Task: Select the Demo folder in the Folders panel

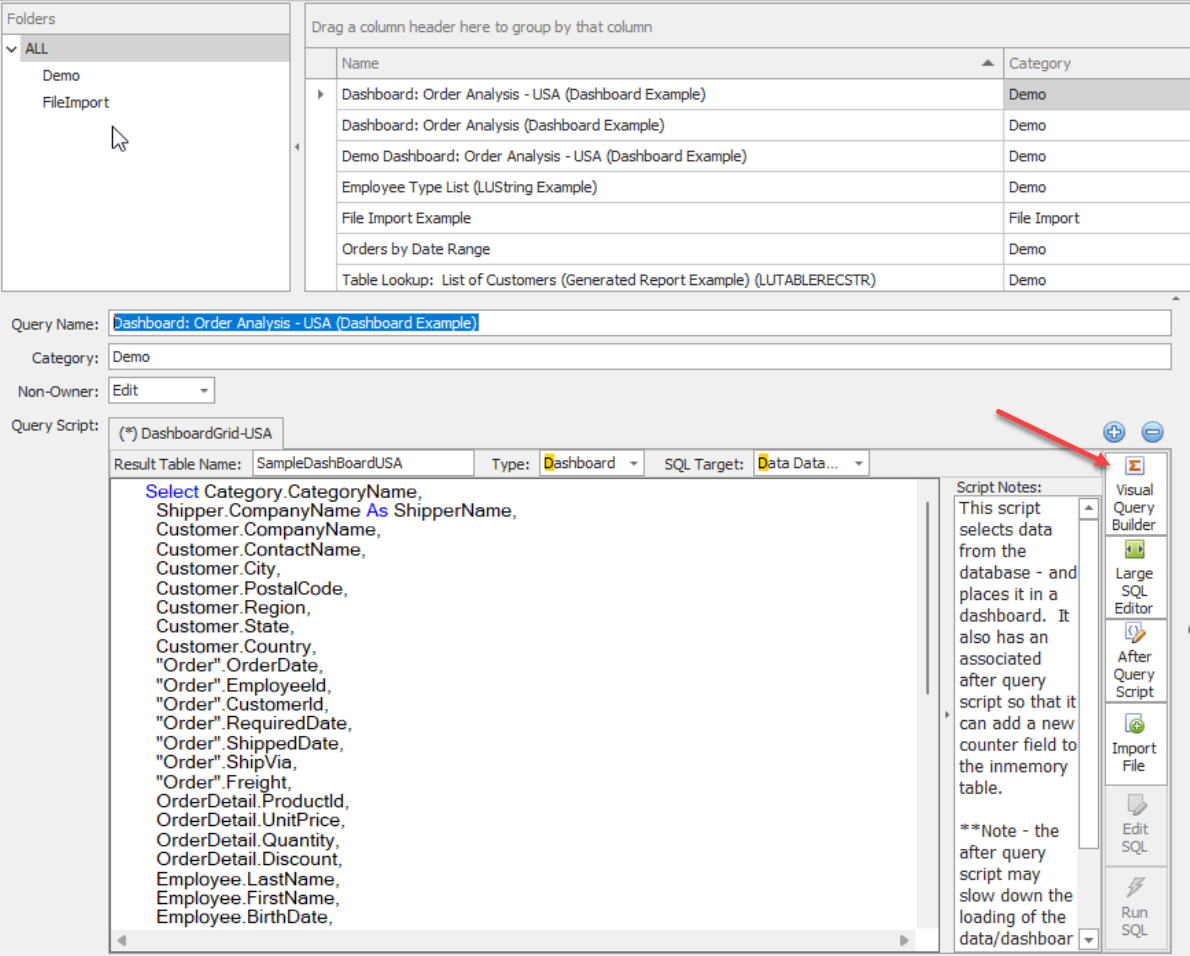Action: pos(60,75)
